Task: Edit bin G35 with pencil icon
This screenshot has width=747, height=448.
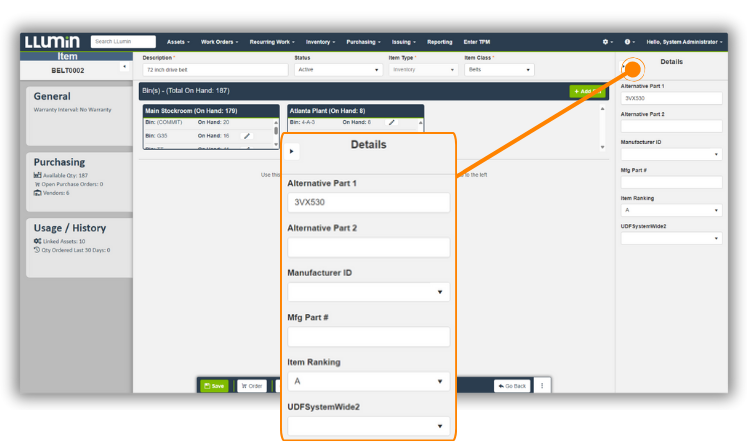Action: click(247, 135)
